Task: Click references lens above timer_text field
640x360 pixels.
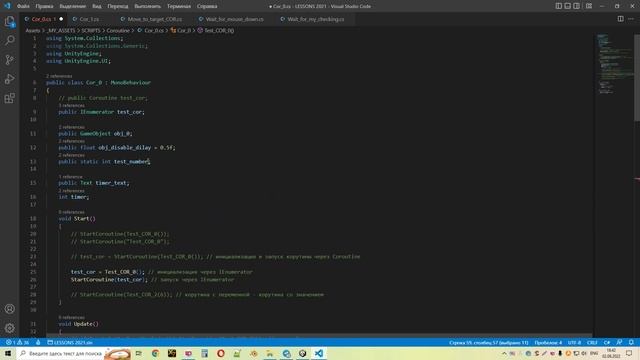Action: (71, 177)
